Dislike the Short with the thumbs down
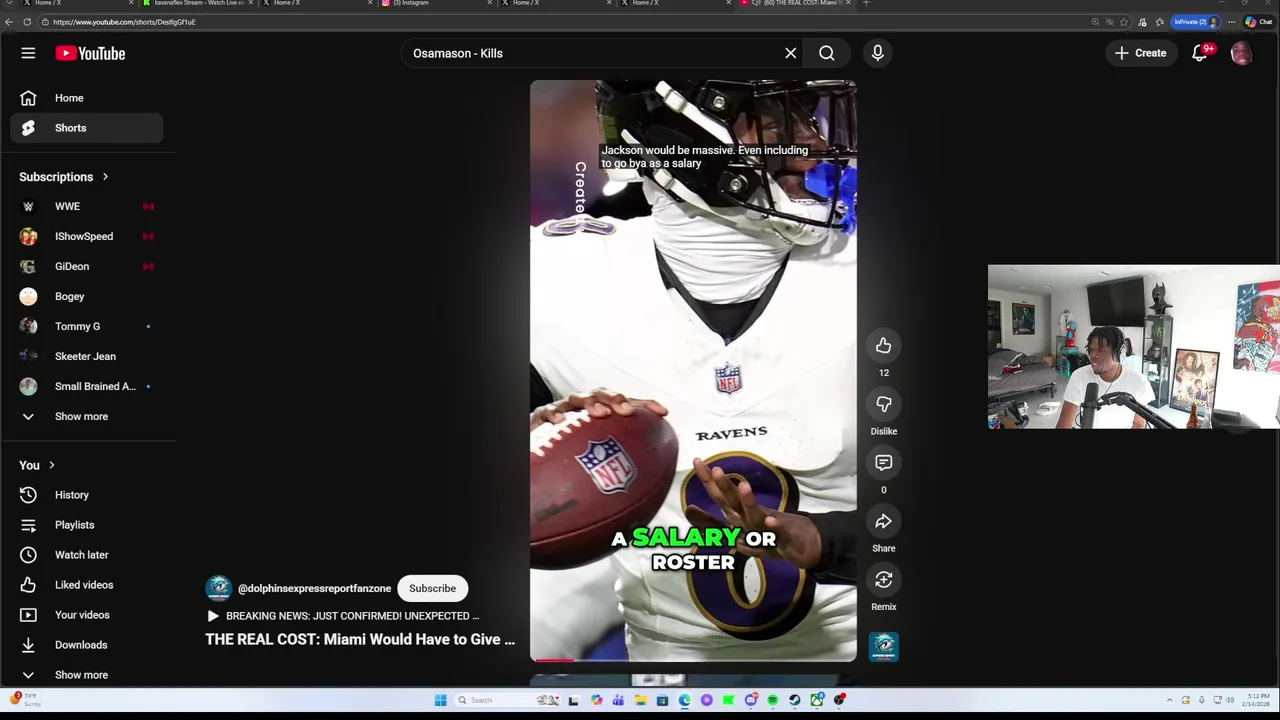This screenshot has width=1280, height=720. click(883, 404)
